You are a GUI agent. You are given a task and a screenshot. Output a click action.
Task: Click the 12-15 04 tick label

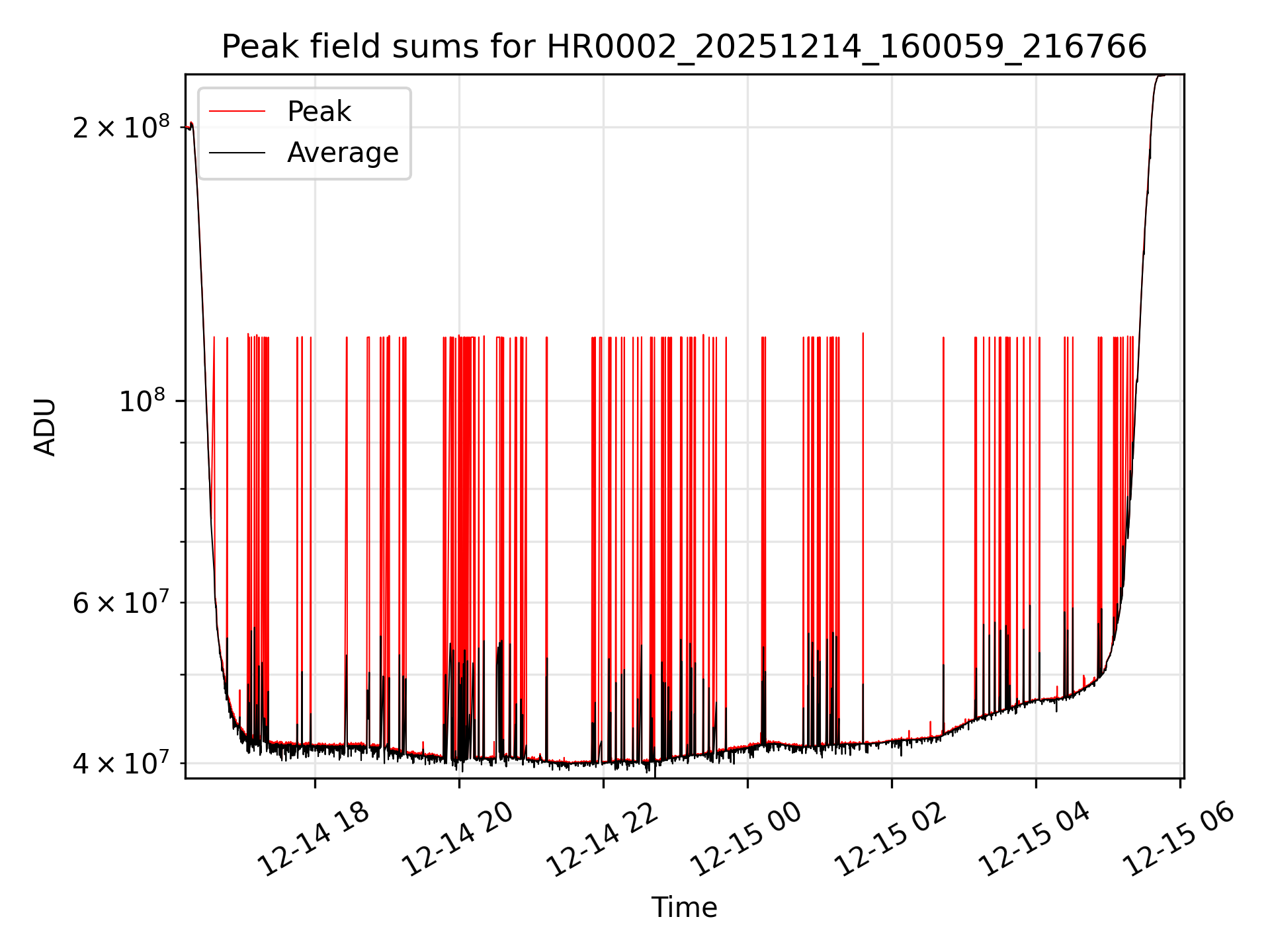pyautogui.click(x=1035, y=838)
